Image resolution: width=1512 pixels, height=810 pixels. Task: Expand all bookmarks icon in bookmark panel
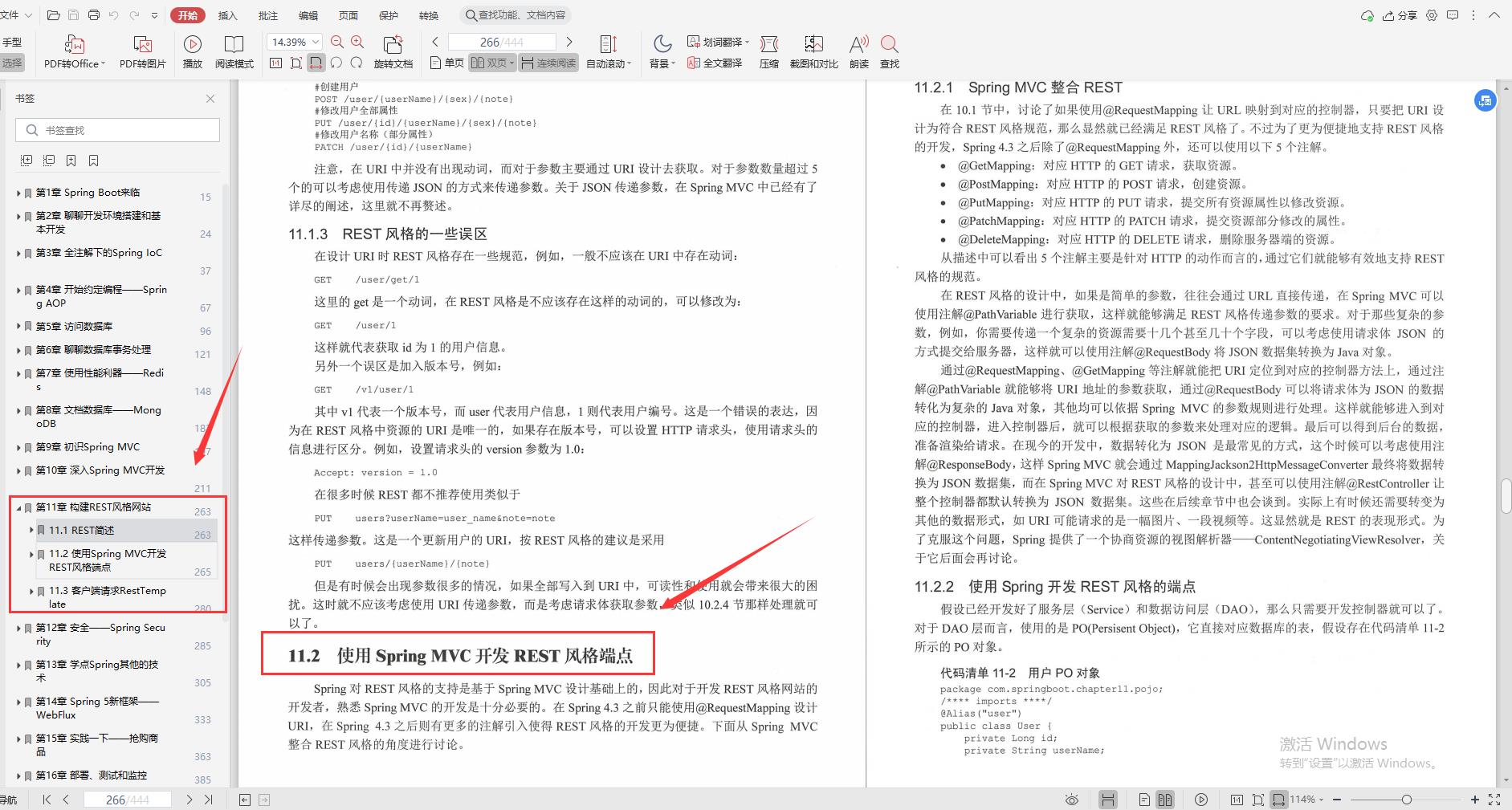point(26,161)
